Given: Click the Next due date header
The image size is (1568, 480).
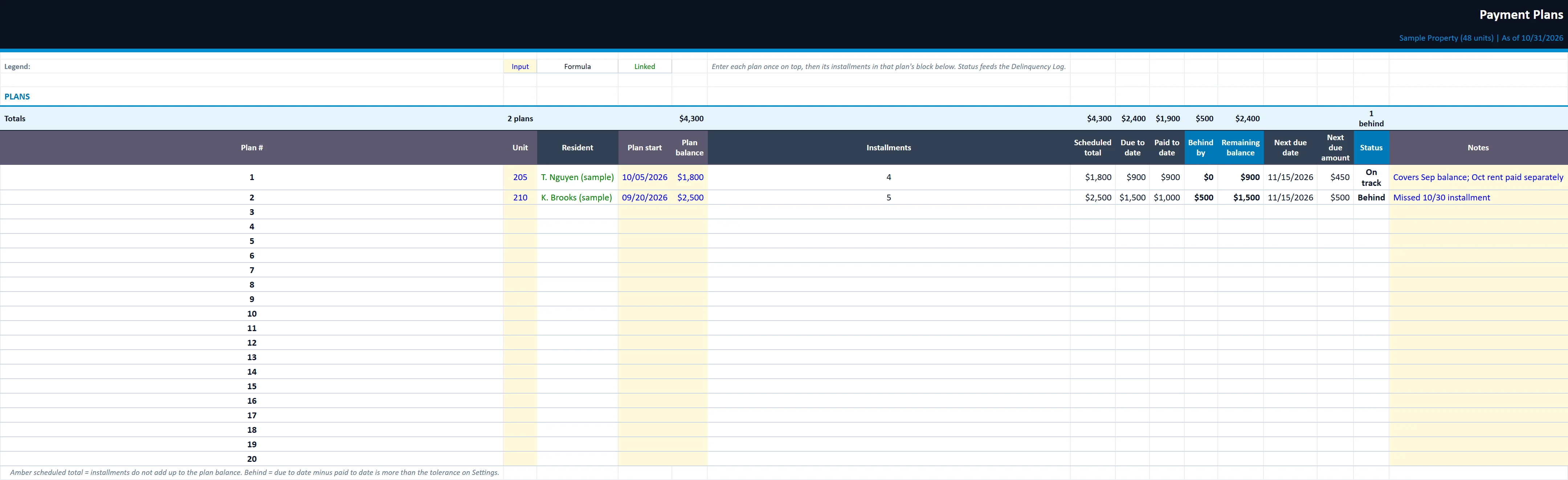Looking at the screenshot, I should coord(1290,147).
